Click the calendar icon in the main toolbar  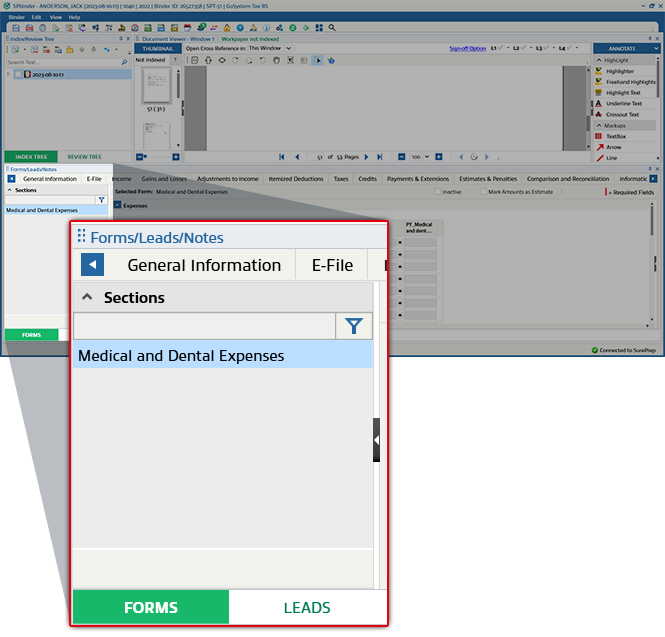187,28
